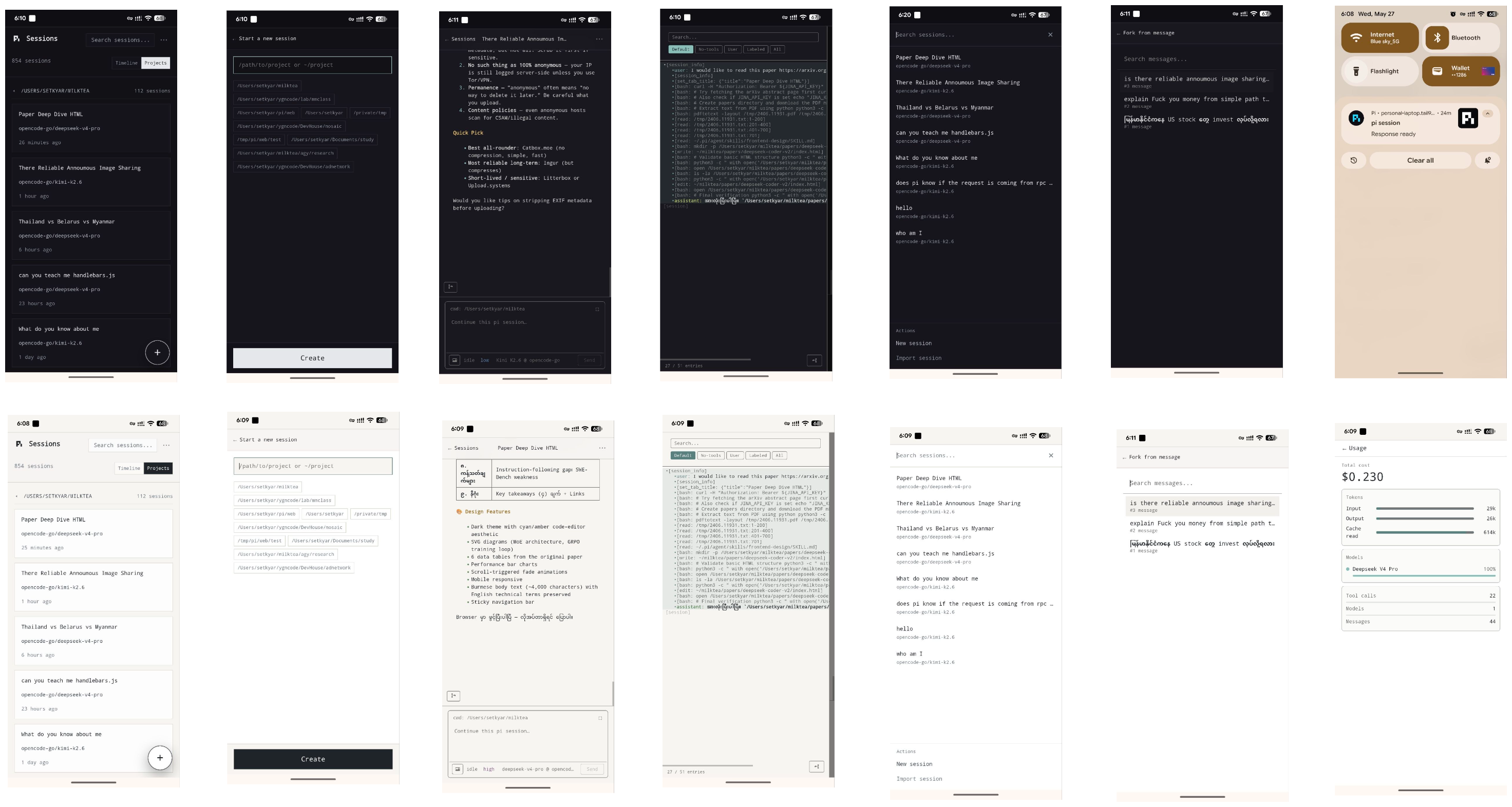The height and width of the screenshot is (807, 1512).
Task: Toggle the Bluetooth quick setting
Action: pos(1462,37)
